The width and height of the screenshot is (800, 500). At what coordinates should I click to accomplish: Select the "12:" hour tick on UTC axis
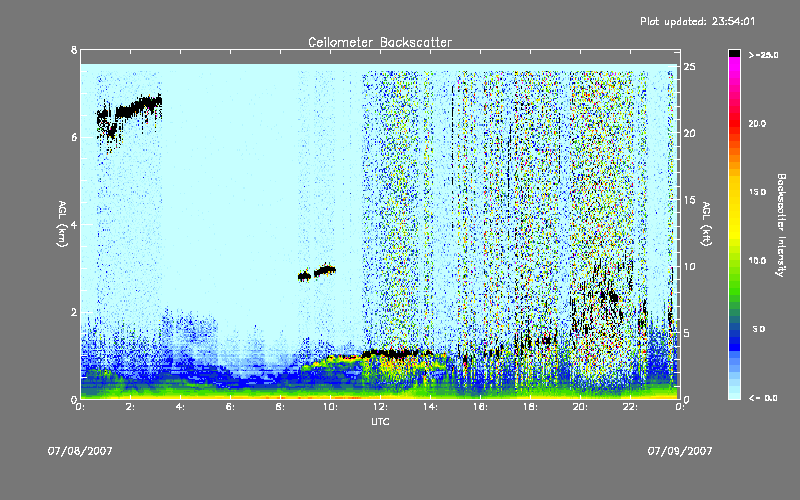tap(380, 407)
